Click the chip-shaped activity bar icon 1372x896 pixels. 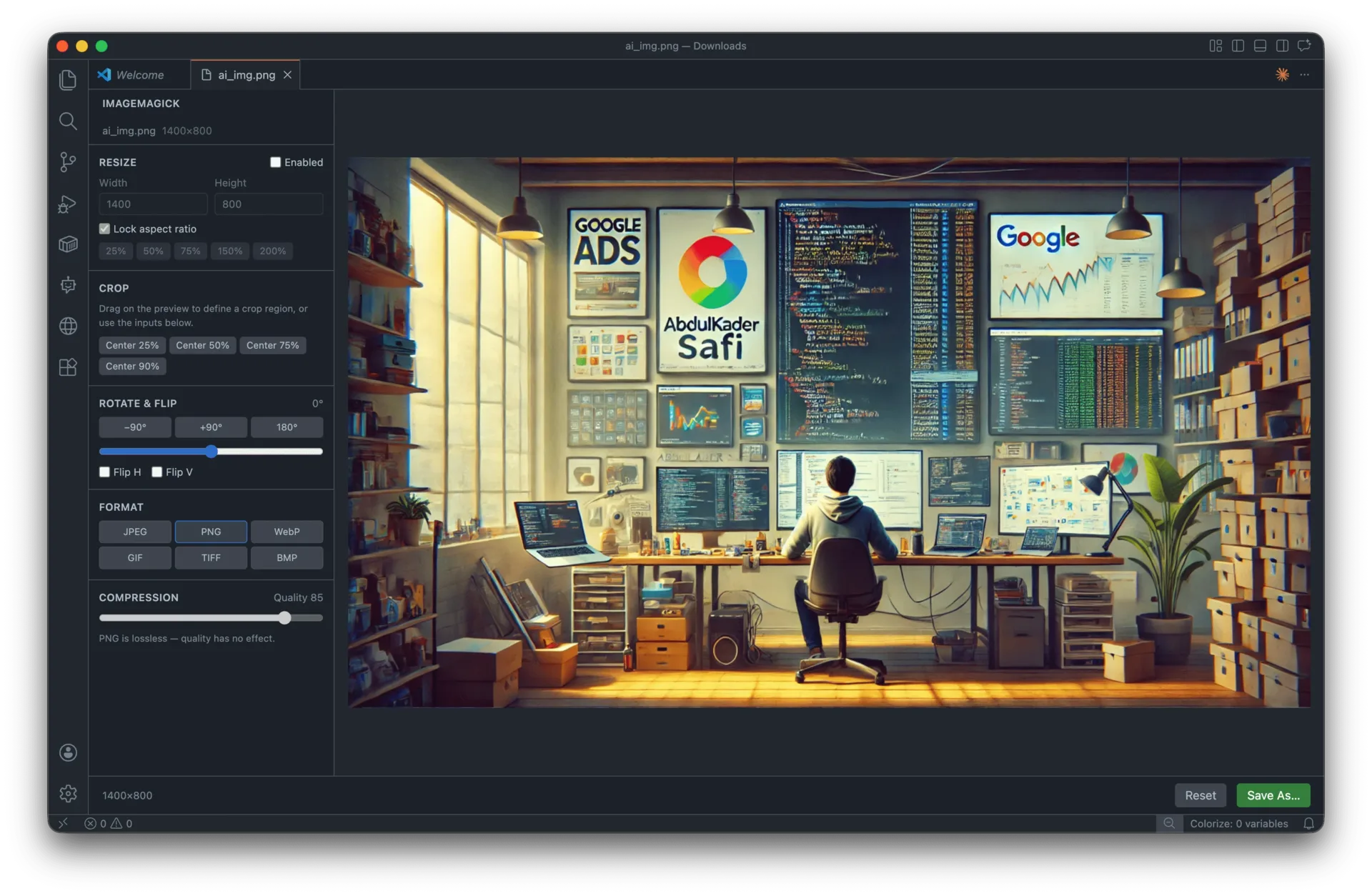click(68, 285)
